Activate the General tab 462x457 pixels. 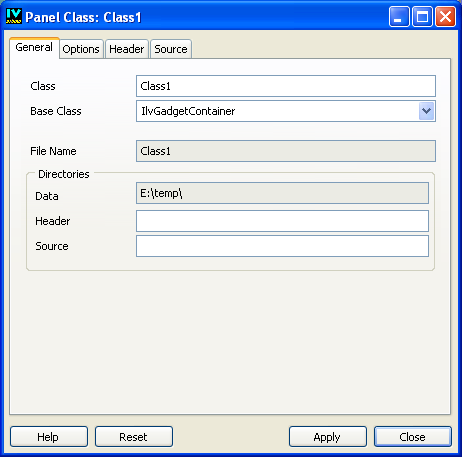(34, 48)
